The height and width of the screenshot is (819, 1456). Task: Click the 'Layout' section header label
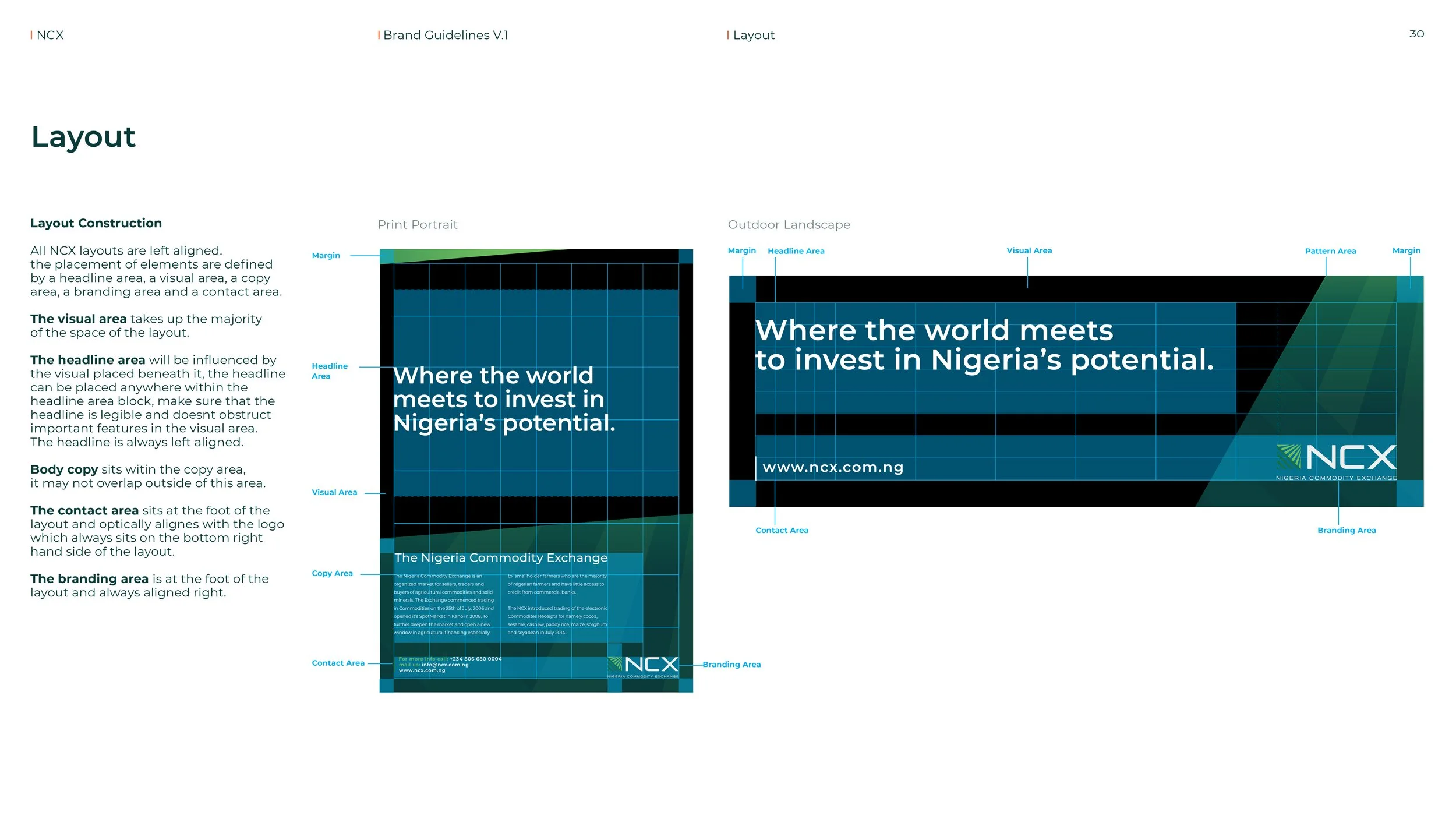click(753, 36)
